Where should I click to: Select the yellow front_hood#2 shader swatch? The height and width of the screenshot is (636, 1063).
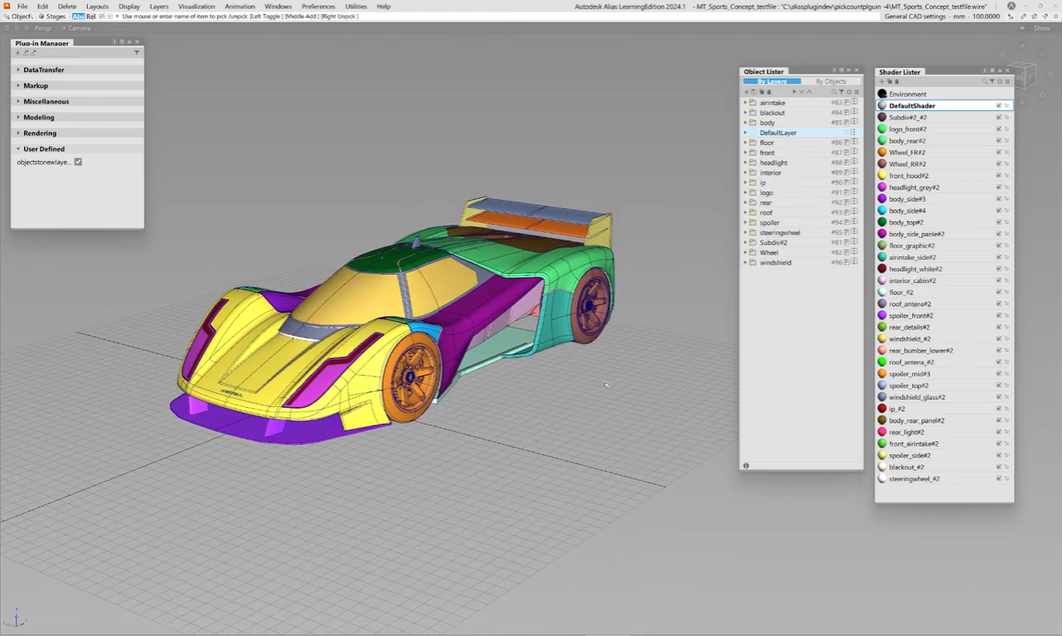click(x=882, y=176)
